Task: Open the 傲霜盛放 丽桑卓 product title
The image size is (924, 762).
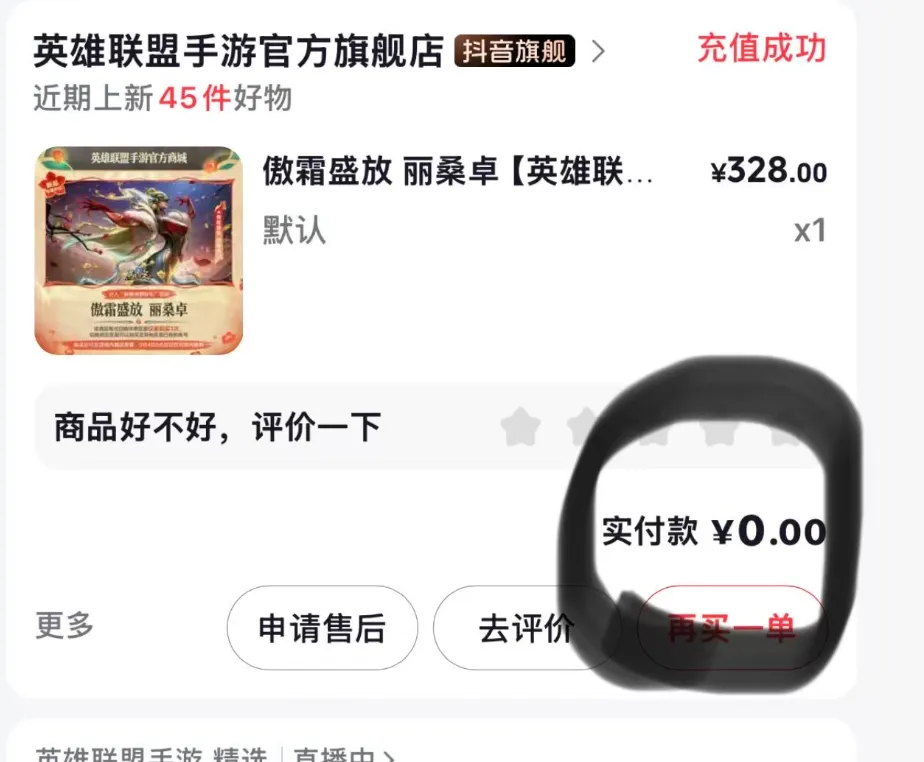Action: [457, 171]
